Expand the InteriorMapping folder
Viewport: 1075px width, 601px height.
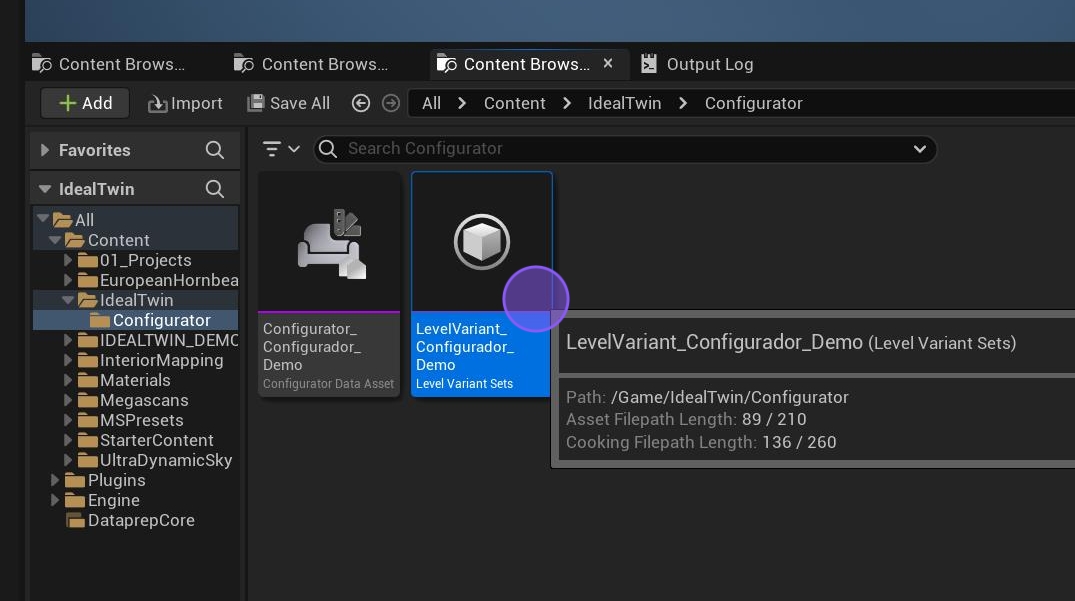[67, 360]
